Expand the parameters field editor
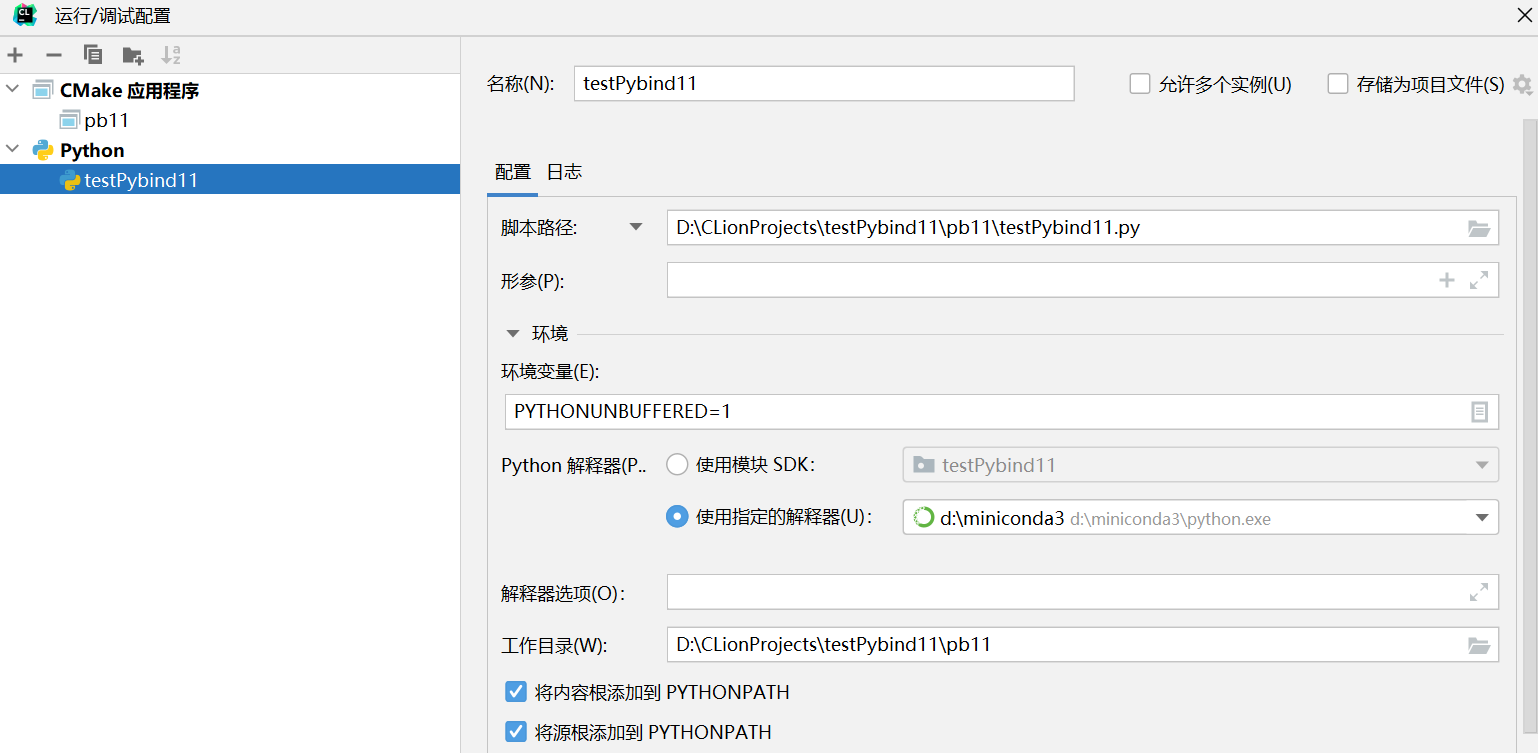This screenshot has width=1538, height=753. (1479, 281)
